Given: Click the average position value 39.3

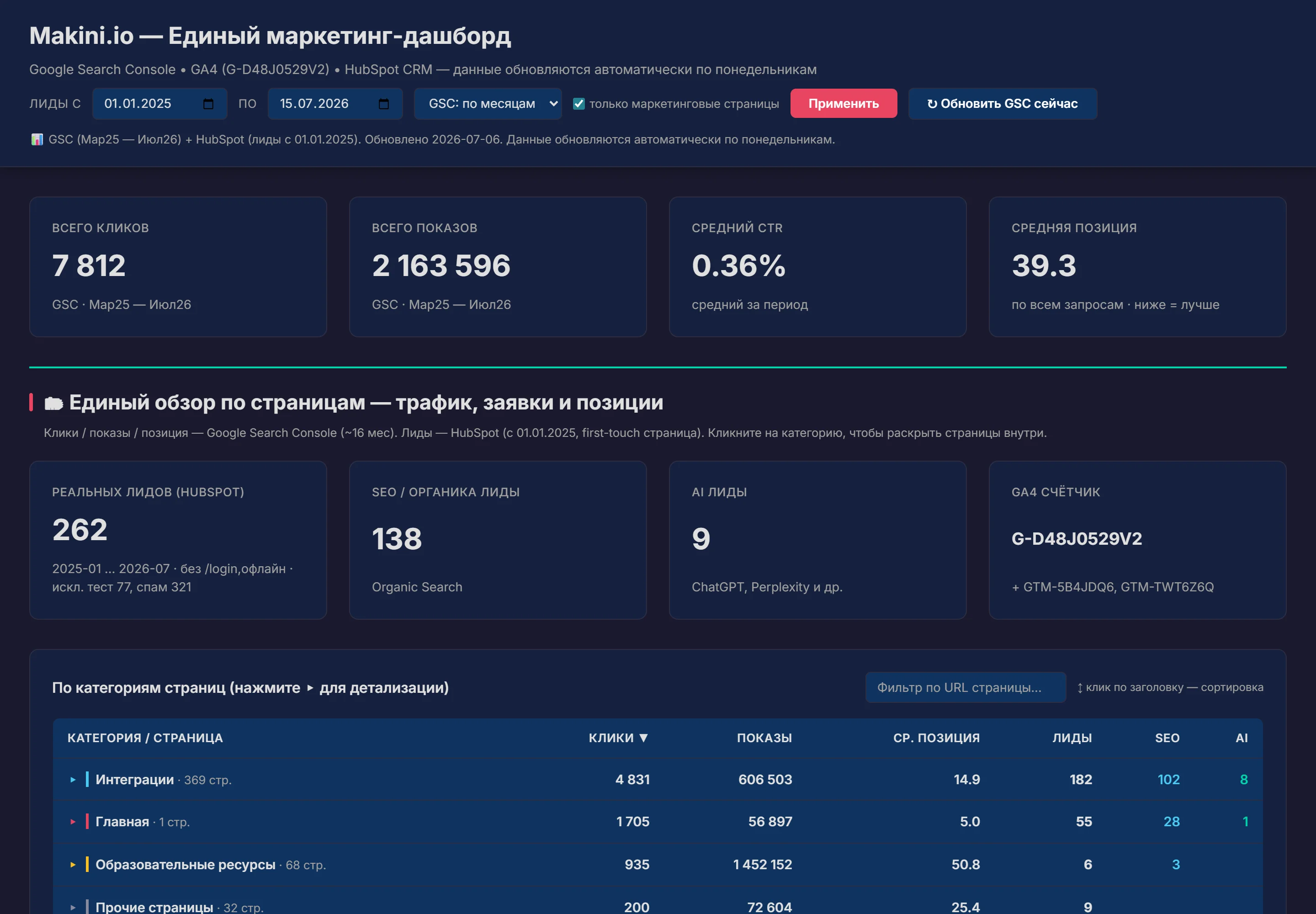Looking at the screenshot, I should pos(1044,266).
